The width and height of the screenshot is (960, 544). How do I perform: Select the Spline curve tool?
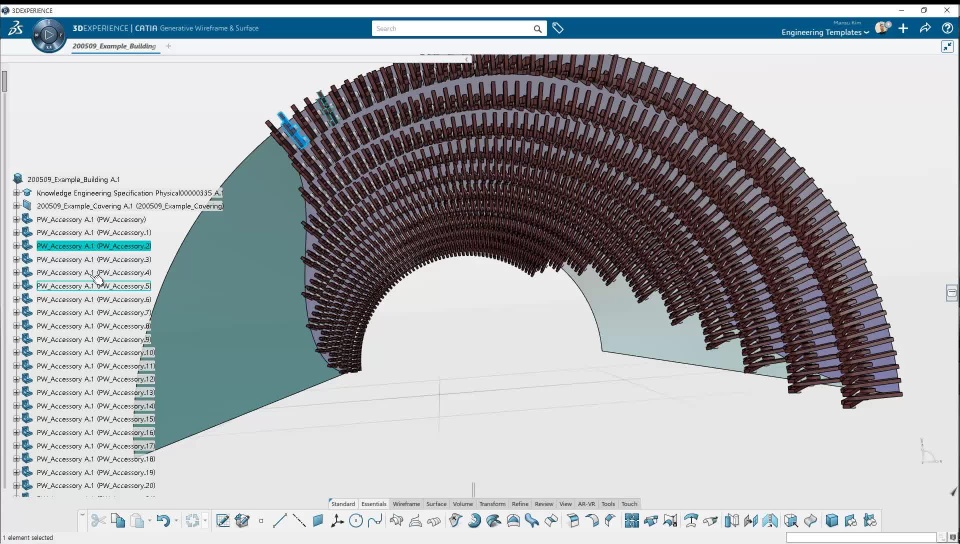pos(375,521)
